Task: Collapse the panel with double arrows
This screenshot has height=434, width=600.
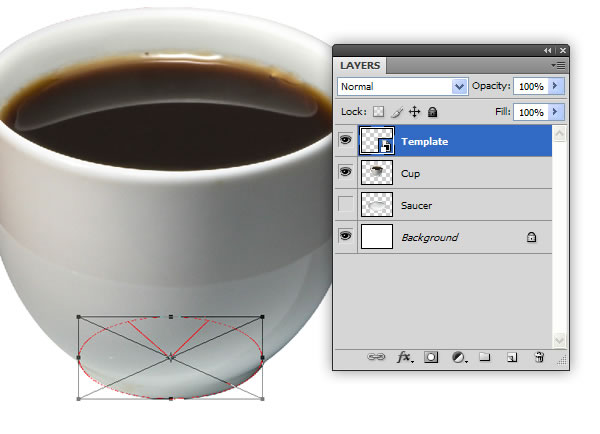Action: 548,51
